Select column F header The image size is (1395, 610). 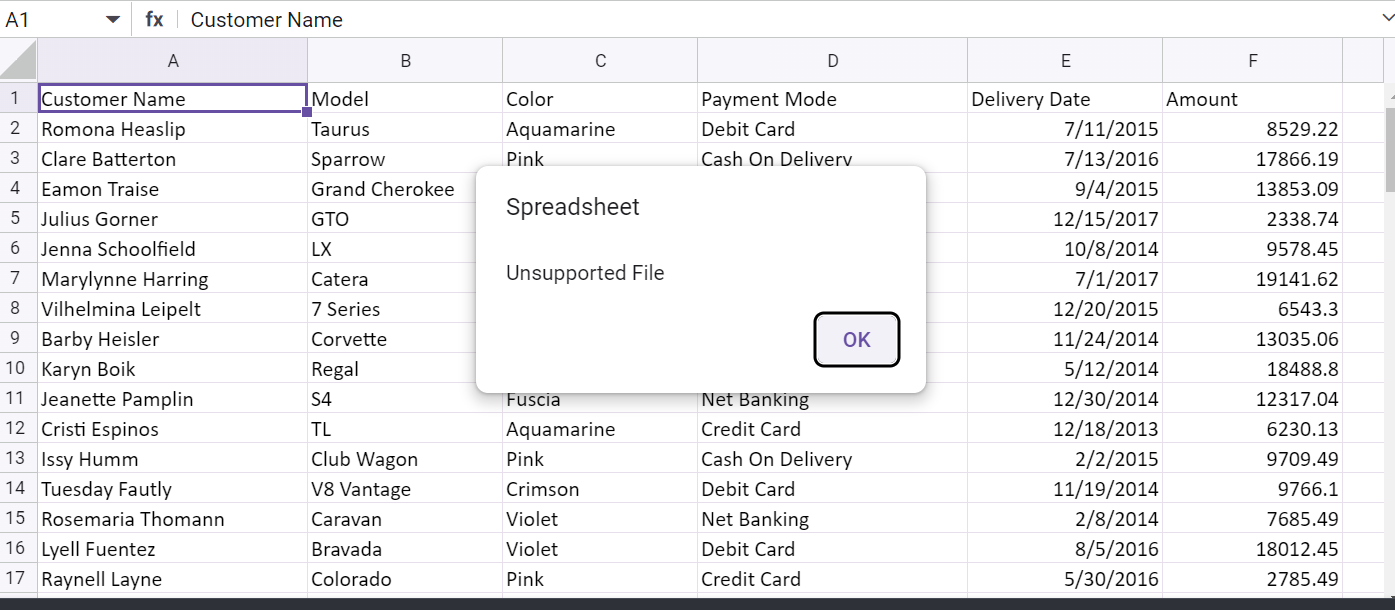pyautogui.click(x=1252, y=61)
